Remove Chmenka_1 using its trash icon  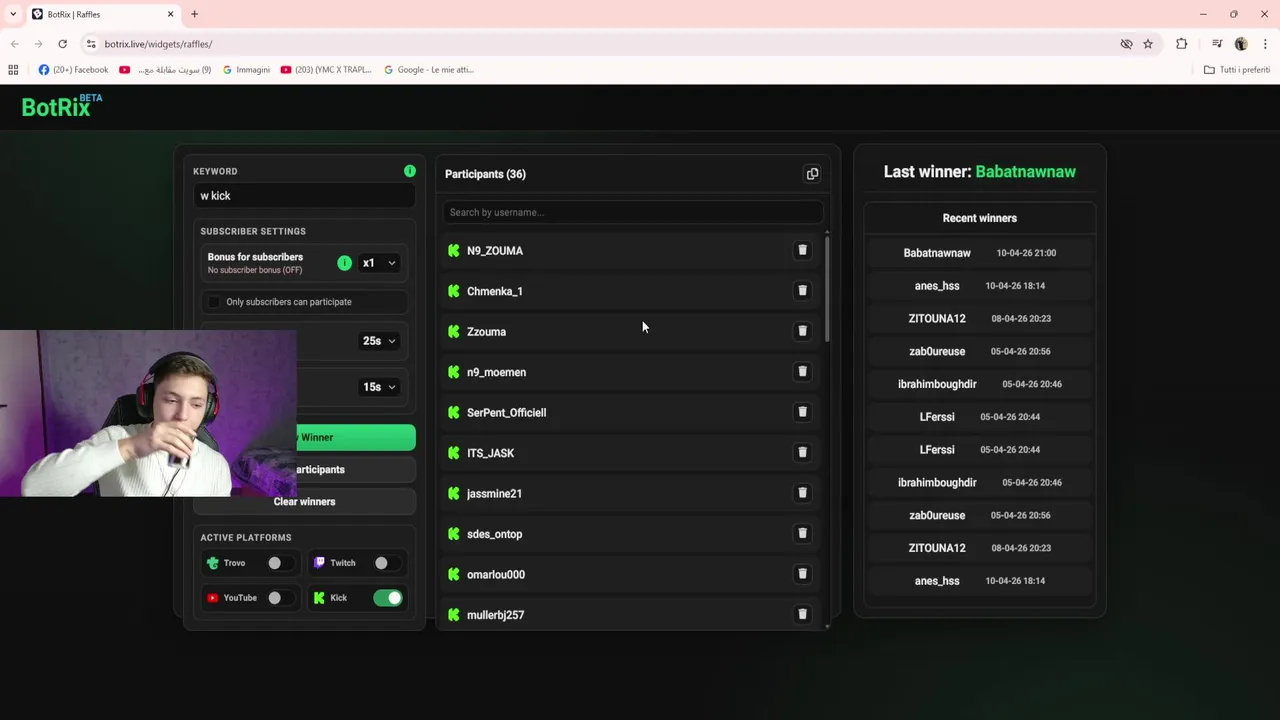802,290
